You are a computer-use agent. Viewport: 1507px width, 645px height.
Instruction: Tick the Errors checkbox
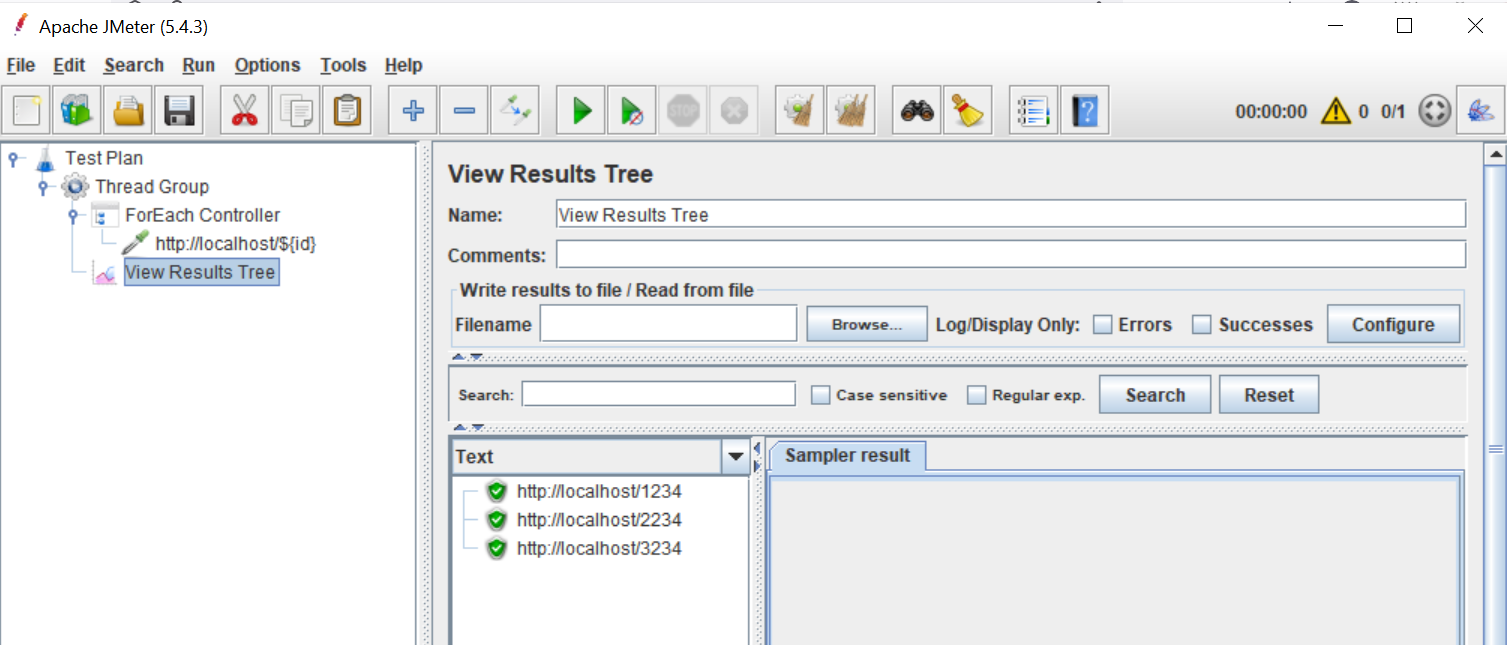[1103, 325]
